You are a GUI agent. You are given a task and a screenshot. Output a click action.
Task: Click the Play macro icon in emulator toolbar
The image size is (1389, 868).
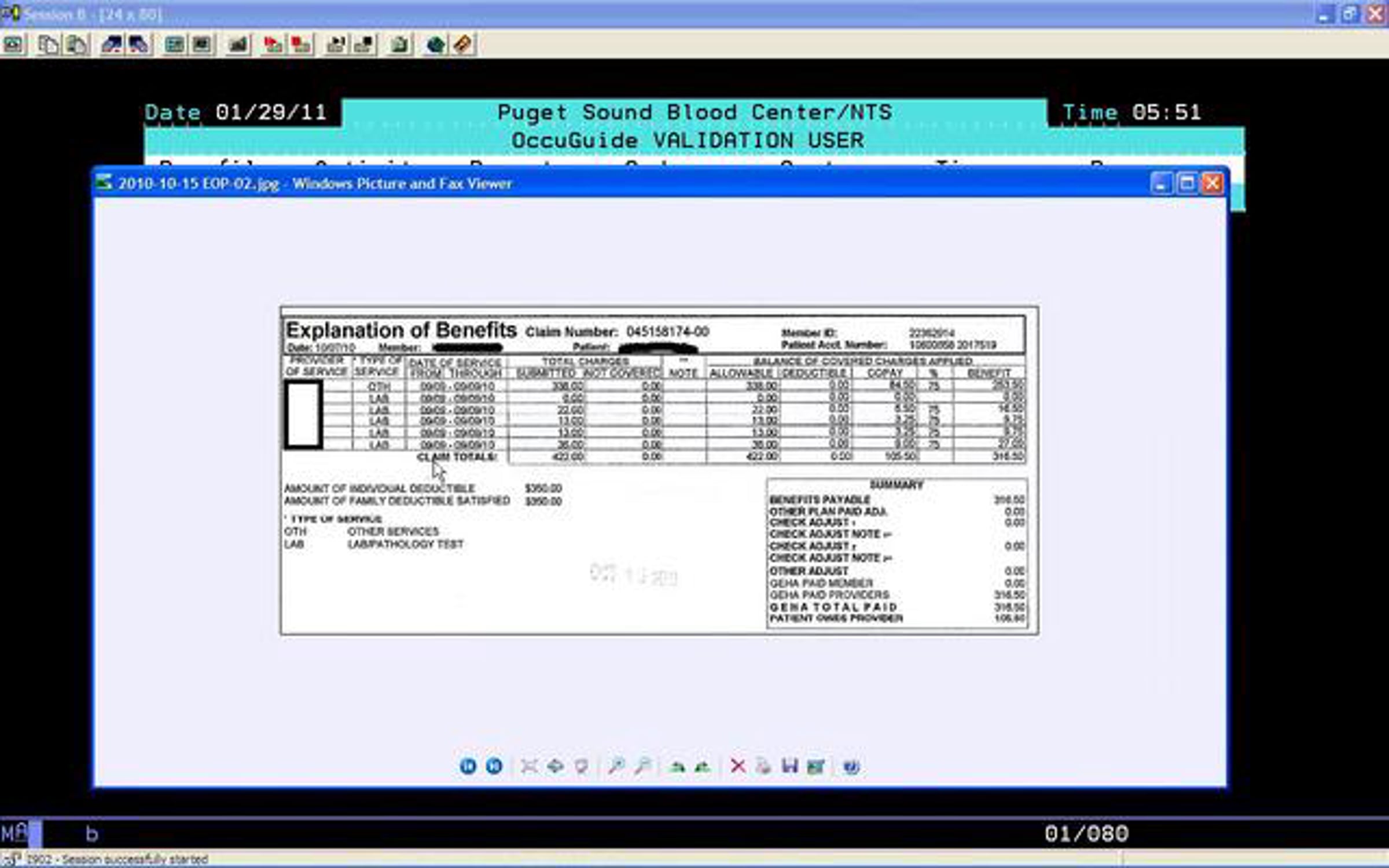pyautogui.click(x=336, y=45)
